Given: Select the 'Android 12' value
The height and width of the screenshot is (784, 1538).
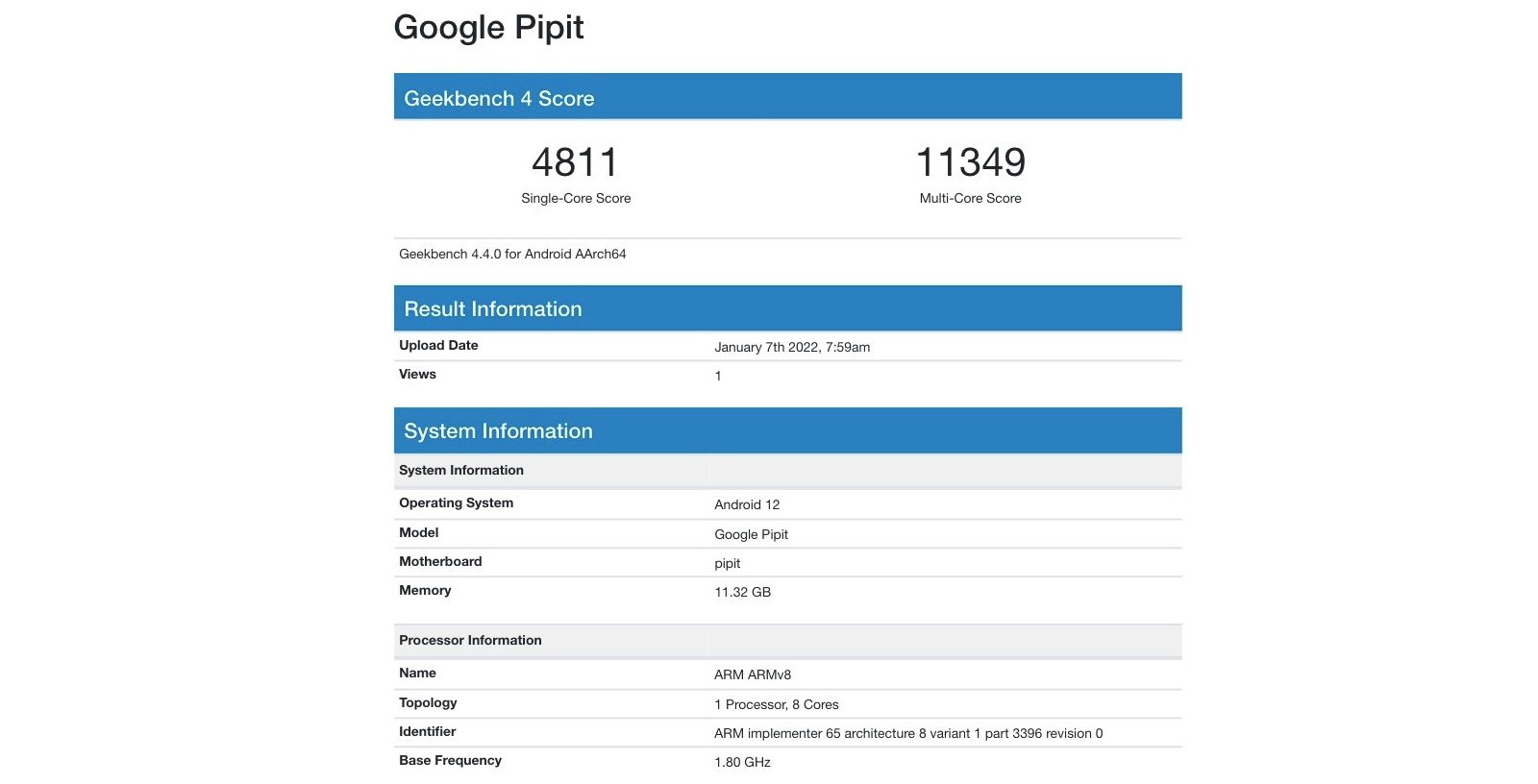Looking at the screenshot, I should click(747, 504).
